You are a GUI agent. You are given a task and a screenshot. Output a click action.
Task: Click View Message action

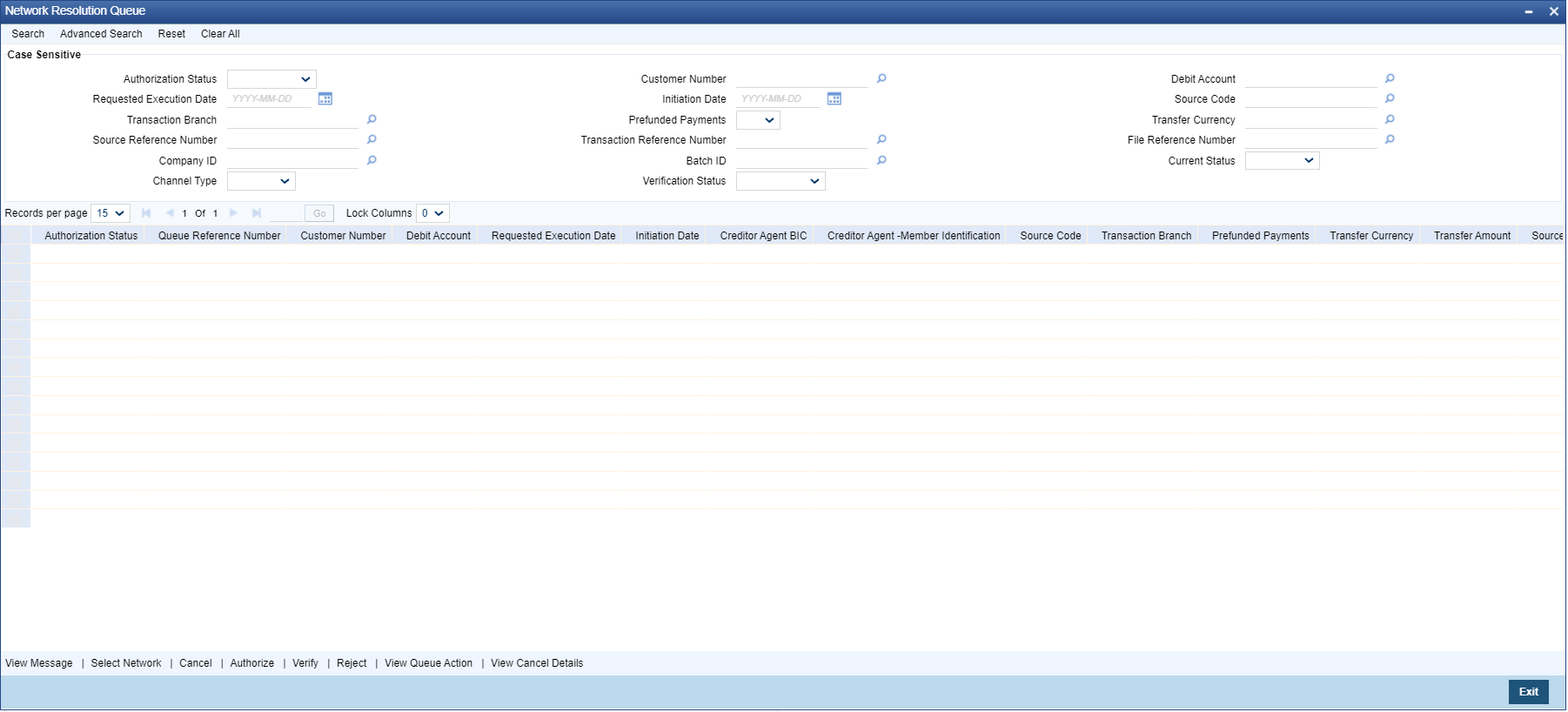[39, 663]
